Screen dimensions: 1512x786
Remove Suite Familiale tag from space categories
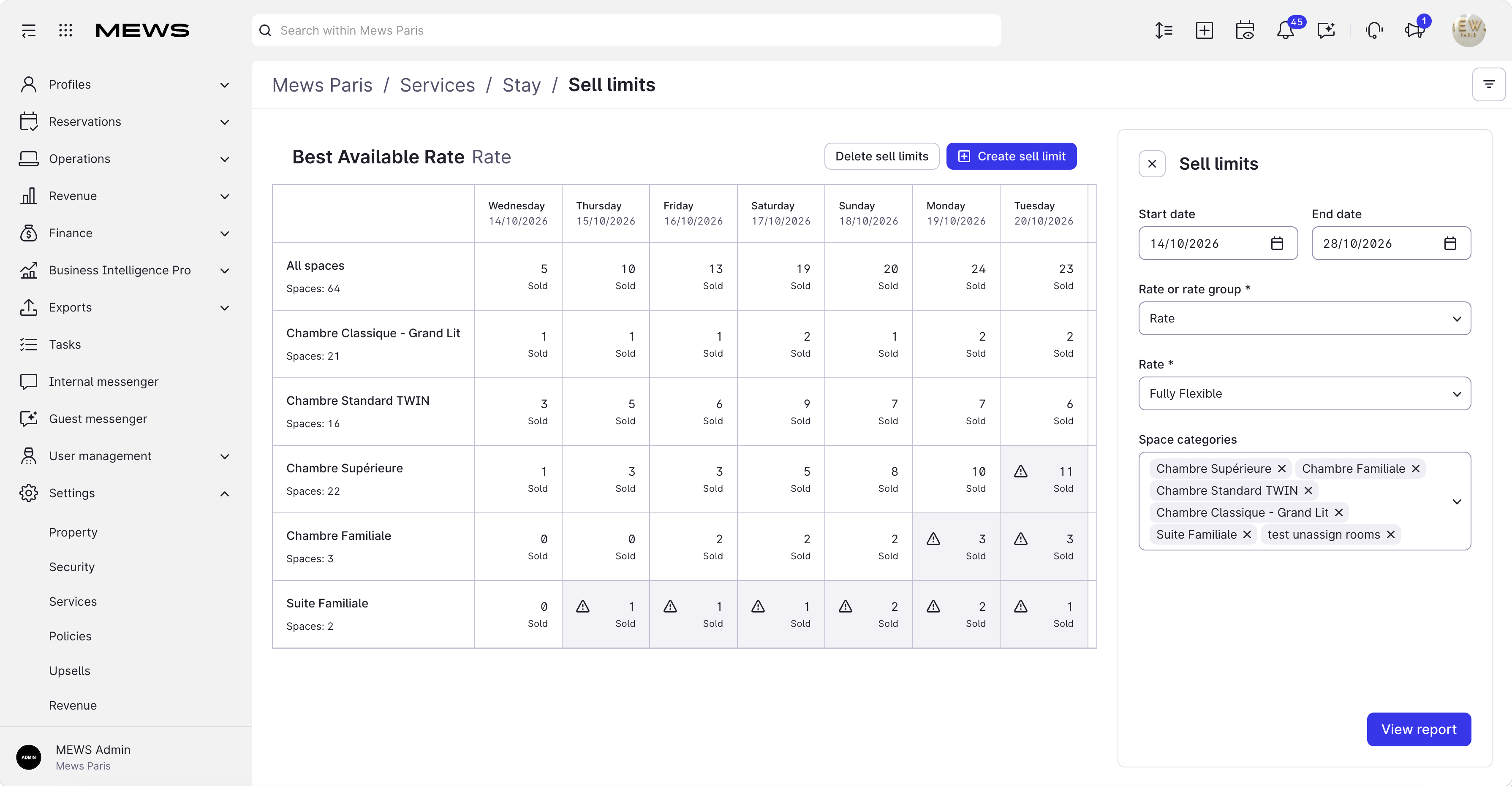coord(1247,534)
